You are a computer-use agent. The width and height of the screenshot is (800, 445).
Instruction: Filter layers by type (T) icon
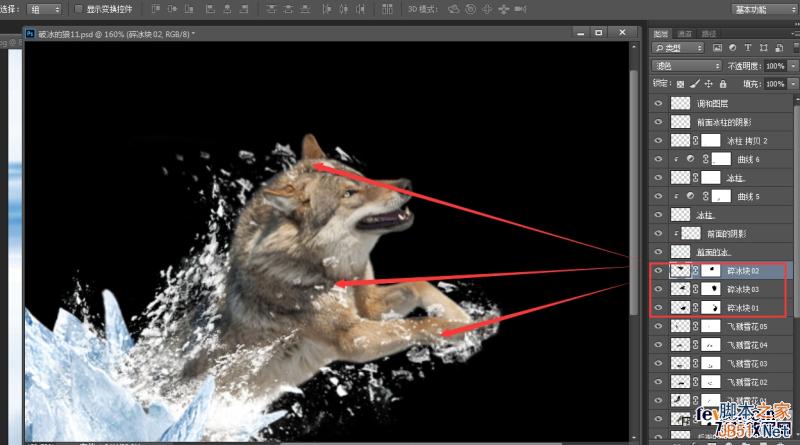(x=748, y=48)
